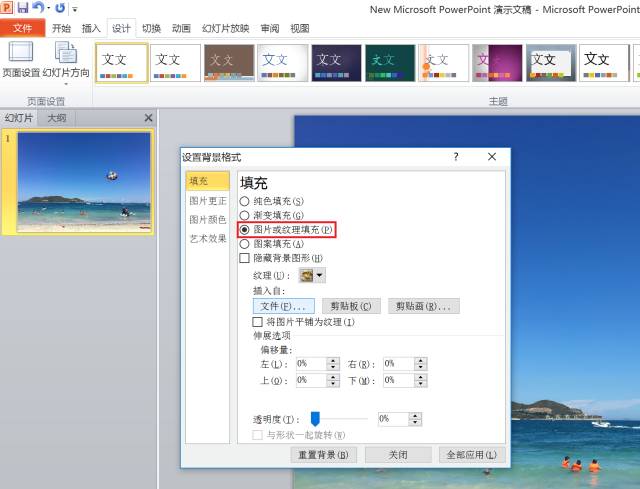Switch to the 幻灯片放映 Slide Show tab
Image resolution: width=640 pixels, height=489 pixels.
[226, 28]
